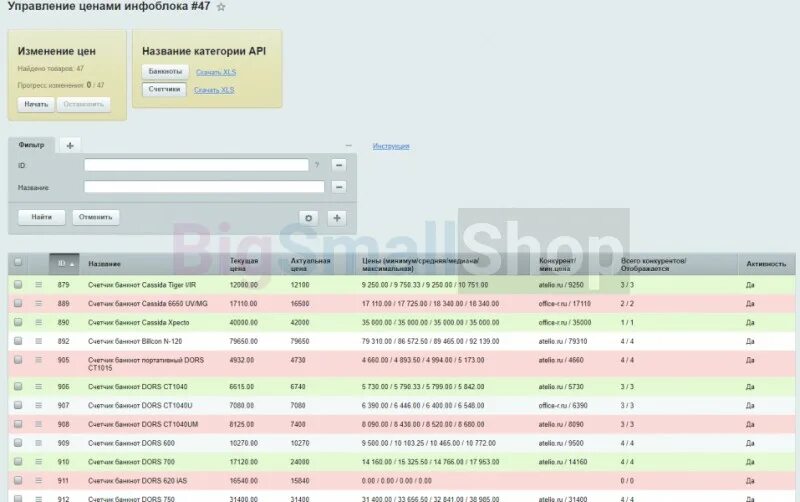This screenshot has height=502, width=800.
Task: Click the Начать button
Action: 36,105
